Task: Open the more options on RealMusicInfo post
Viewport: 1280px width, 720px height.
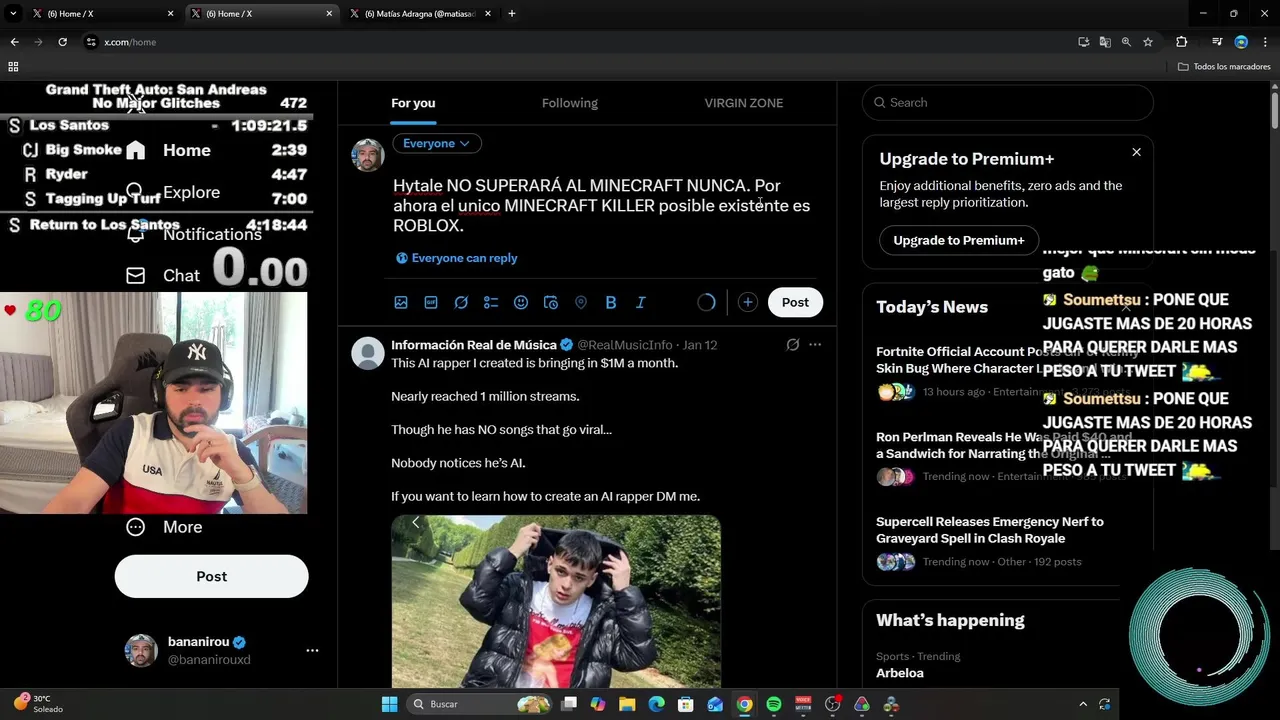Action: pos(815,345)
